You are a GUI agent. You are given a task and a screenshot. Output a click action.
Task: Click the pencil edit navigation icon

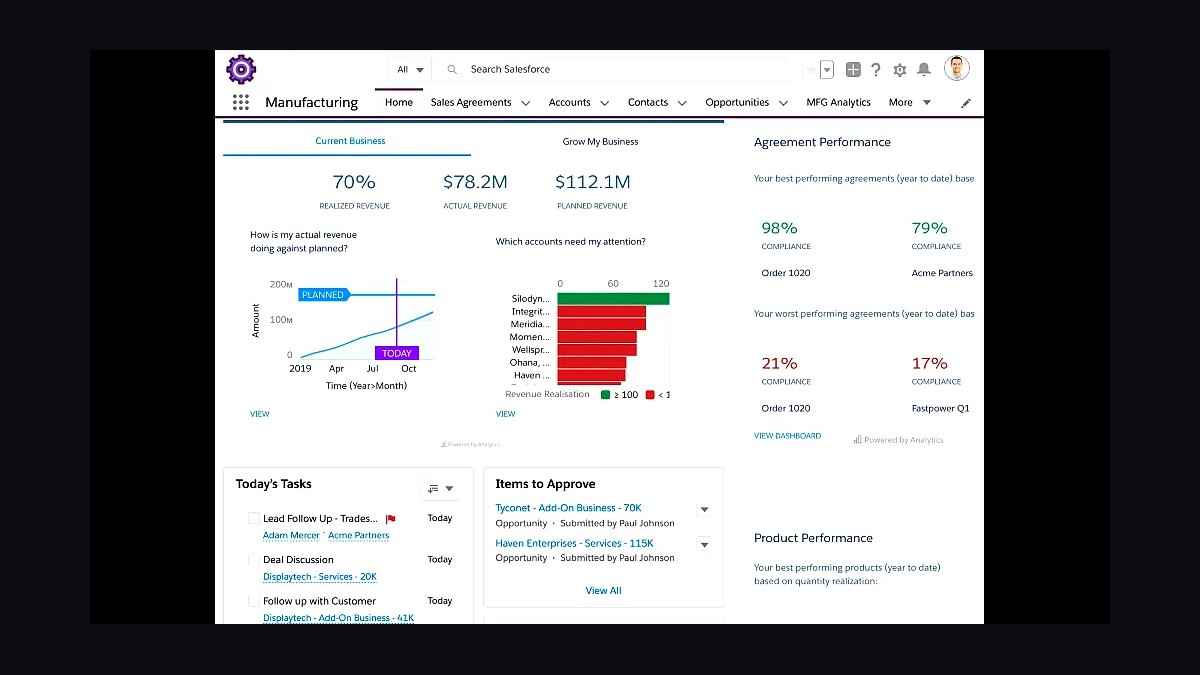965,102
